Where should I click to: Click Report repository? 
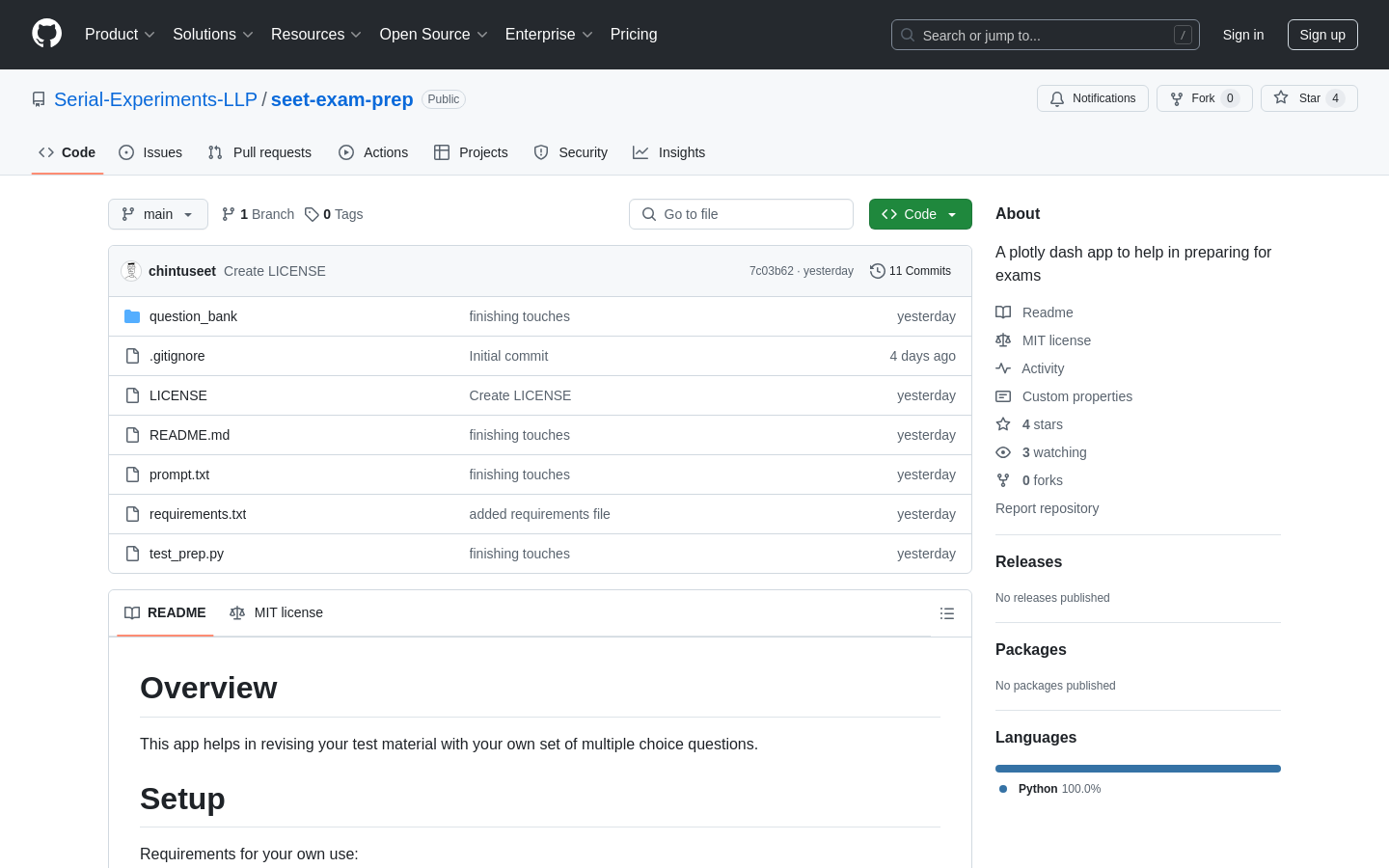pyautogui.click(x=1047, y=508)
